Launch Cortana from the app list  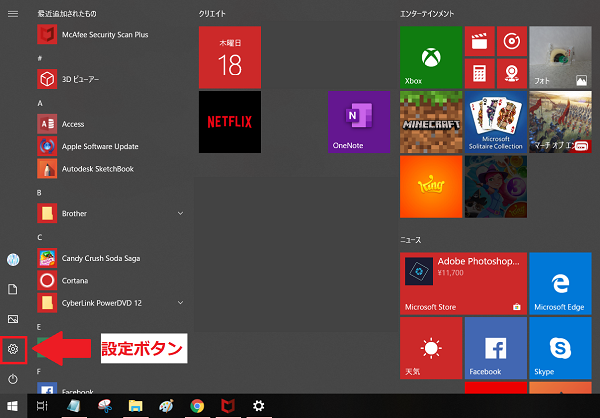click(111, 281)
